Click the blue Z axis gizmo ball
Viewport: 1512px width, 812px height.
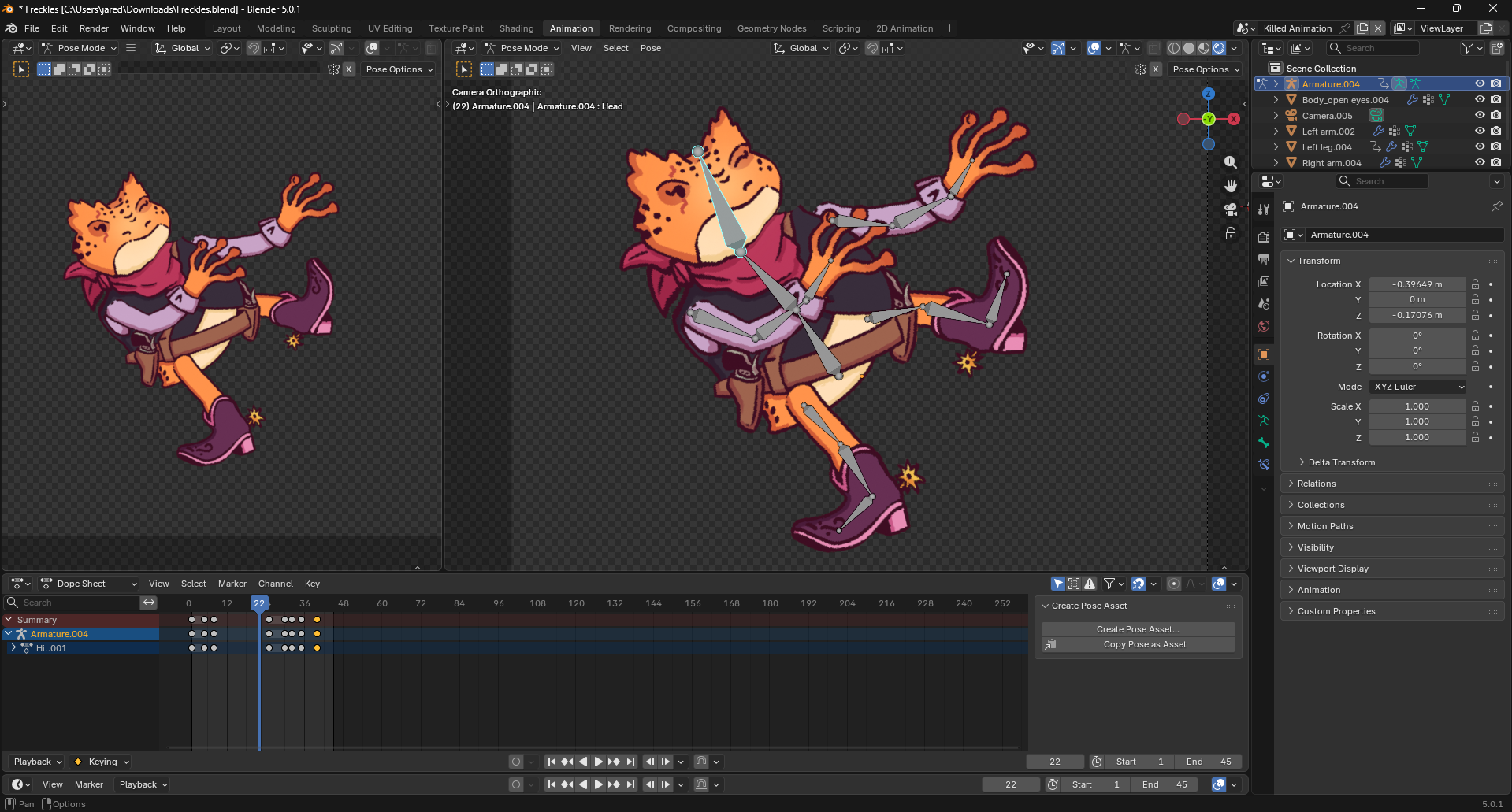pyautogui.click(x=1209, y=94)
